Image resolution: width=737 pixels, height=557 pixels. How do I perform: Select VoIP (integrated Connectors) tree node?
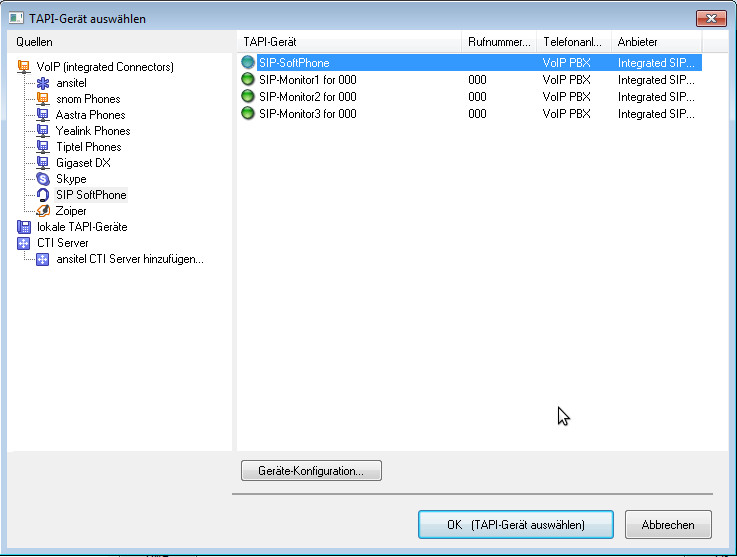105,67
